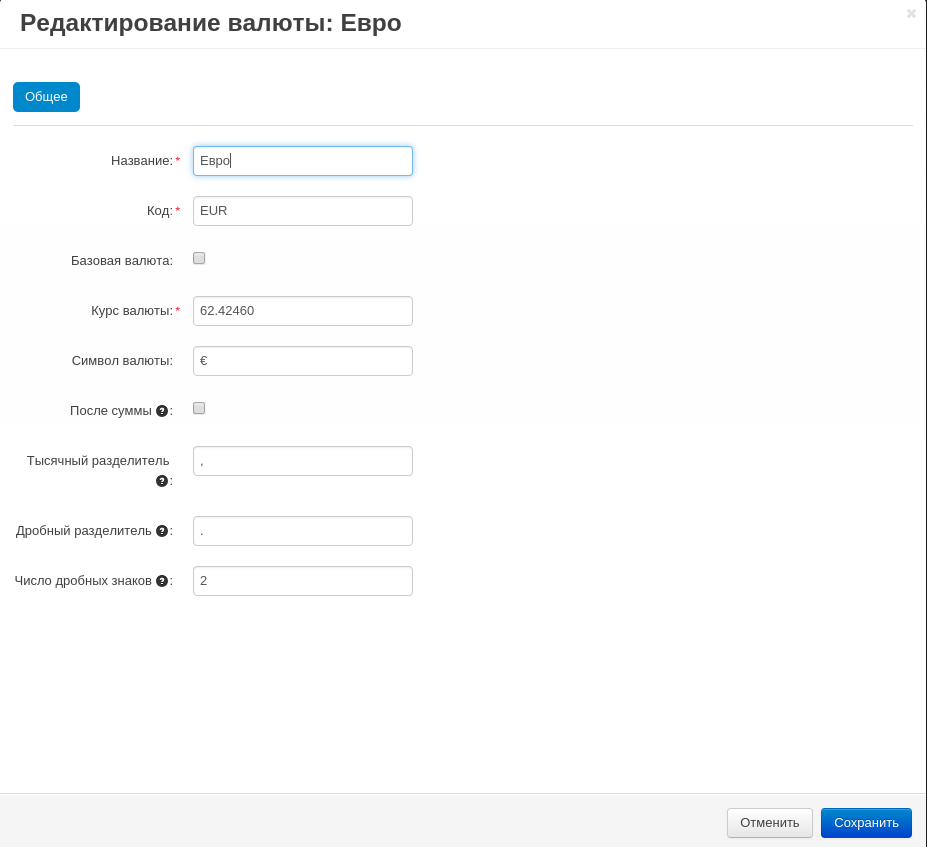Viewport: 927px width, 847px height.
Task: Select the Код field with EUR
Action: 303,211
